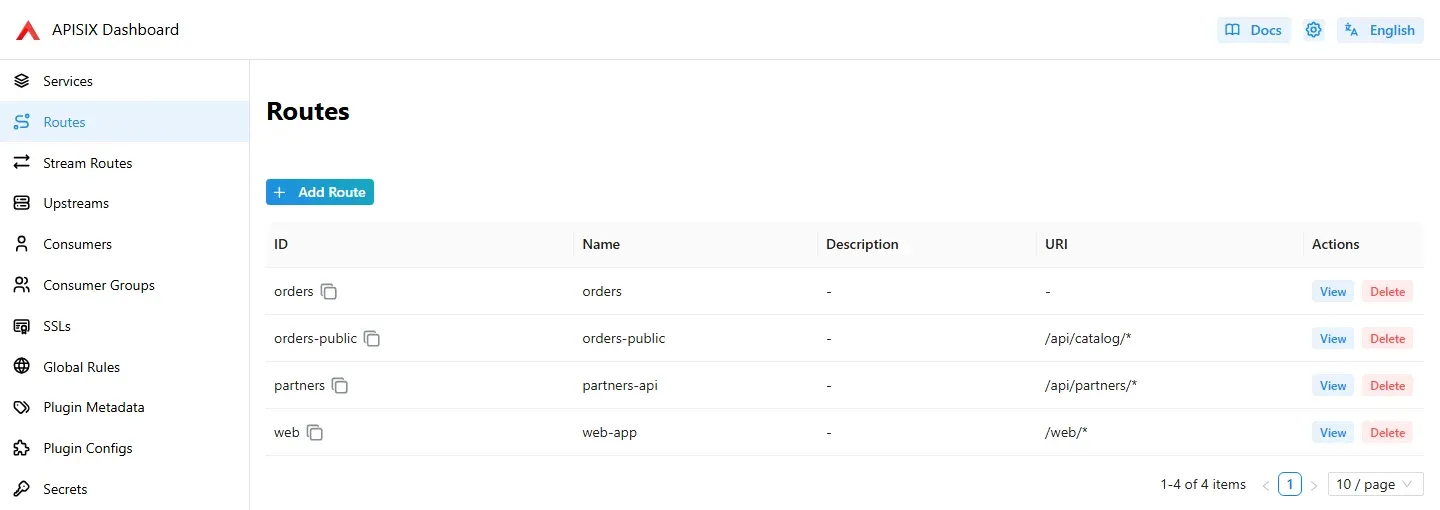Delete the partners route
Image resolution: width=1440 pixels, height=510 pixels.
pos(1387,386)
